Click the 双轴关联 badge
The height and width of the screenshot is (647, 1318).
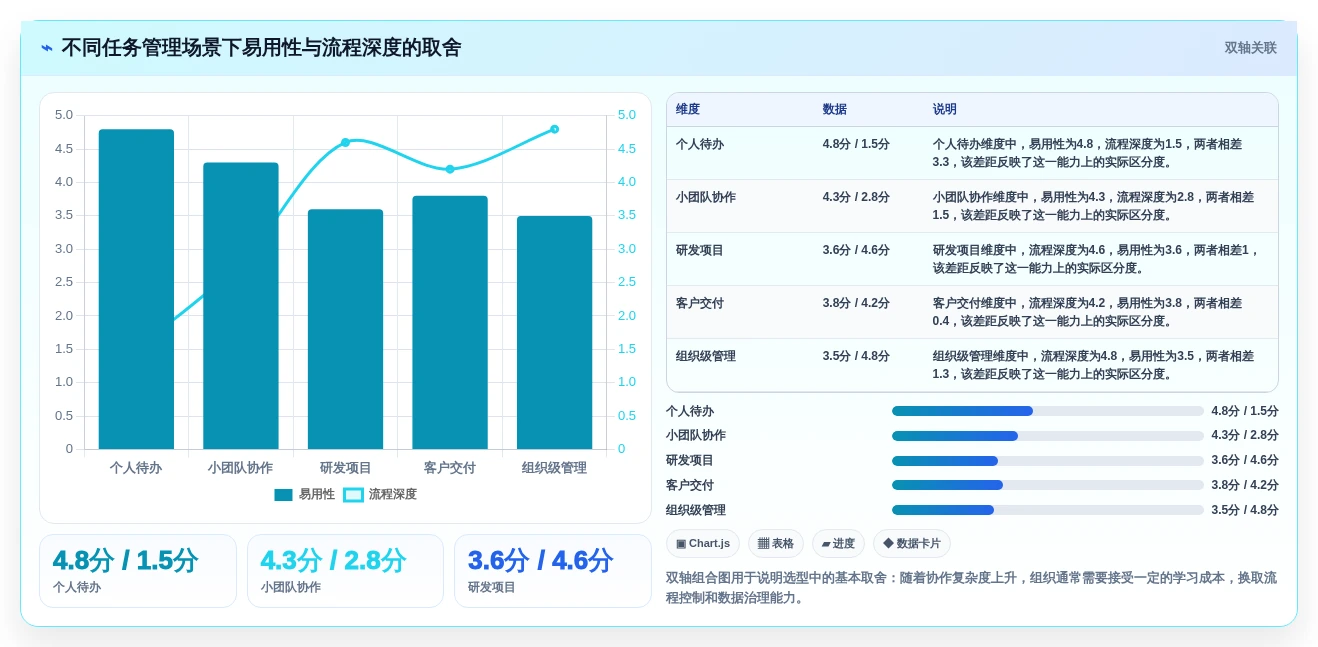pyautogui.click(x=1250, y=48)
